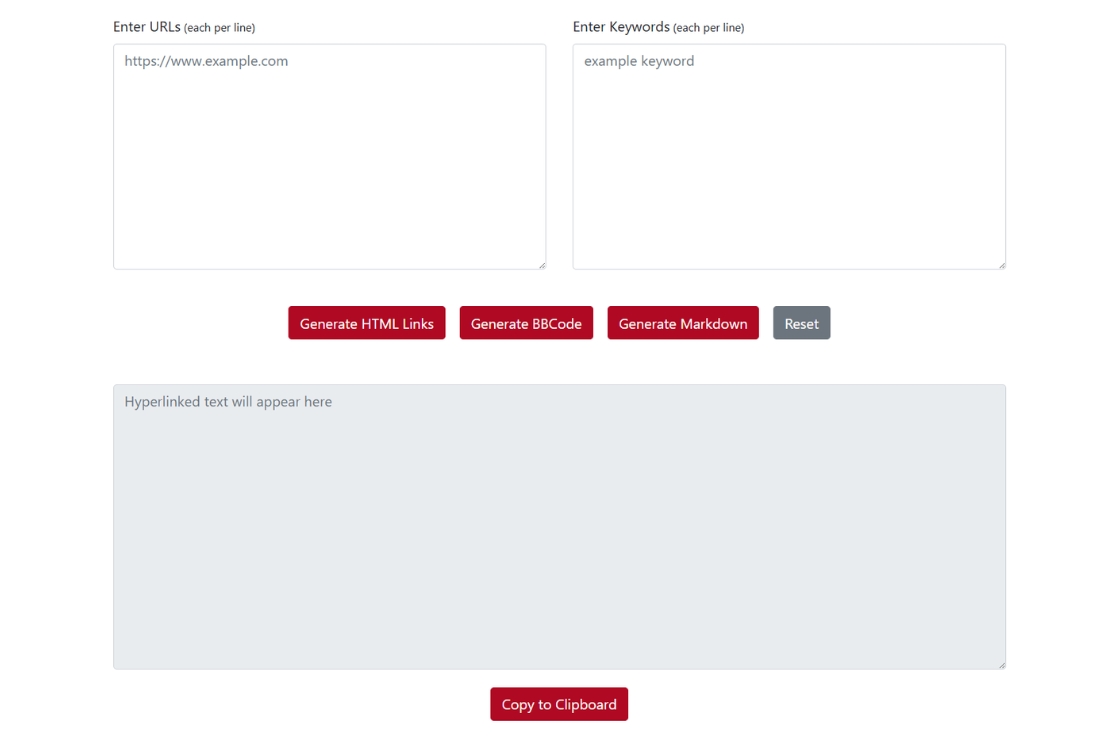The width and height of the screenshot is (1120, 740).
Task: Copy the output with Copy to Clipboard
Action: point(558,704)
